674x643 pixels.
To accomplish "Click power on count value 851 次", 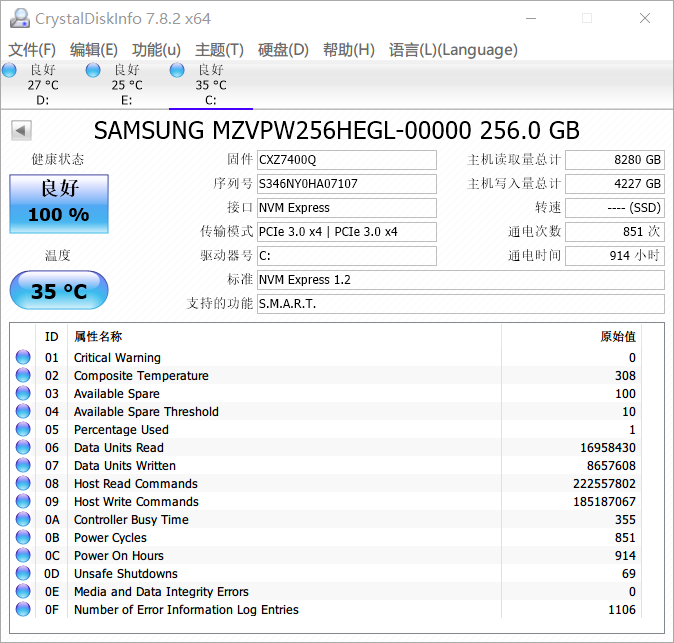I will (x=615, y=232).
